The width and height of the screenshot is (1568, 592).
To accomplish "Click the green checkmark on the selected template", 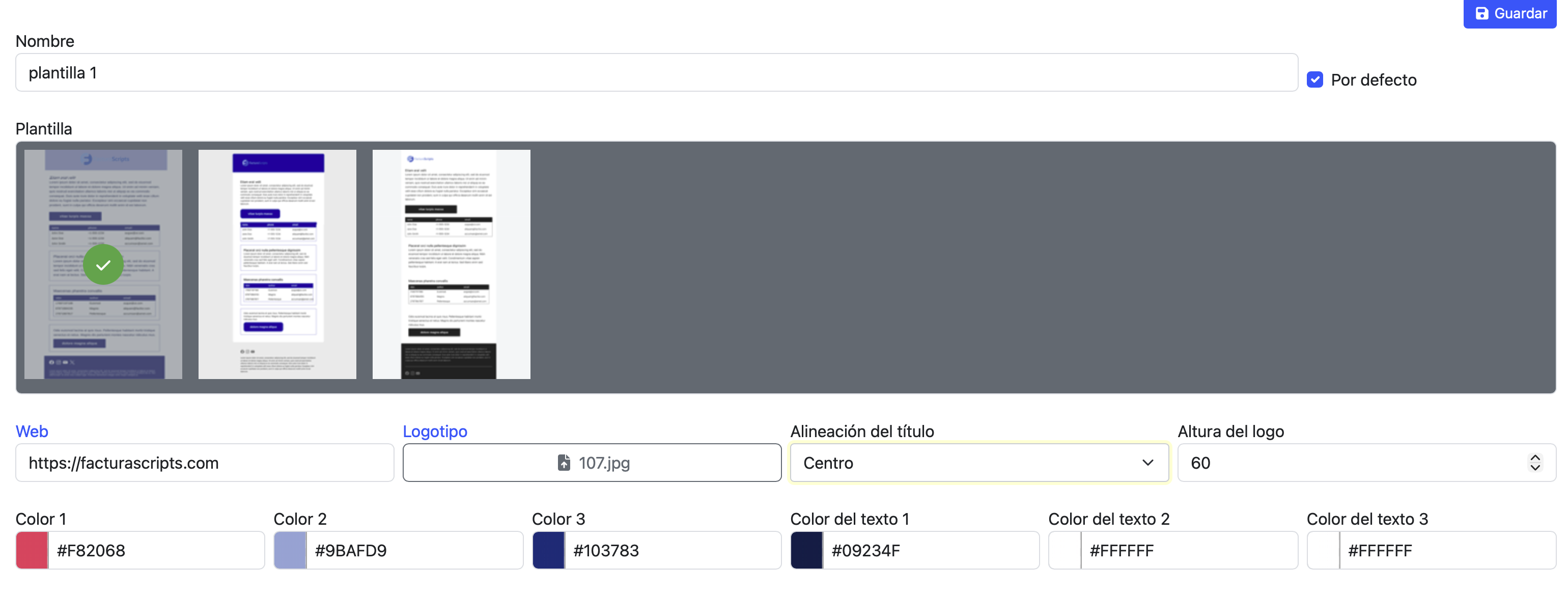I will coord(103,265).
